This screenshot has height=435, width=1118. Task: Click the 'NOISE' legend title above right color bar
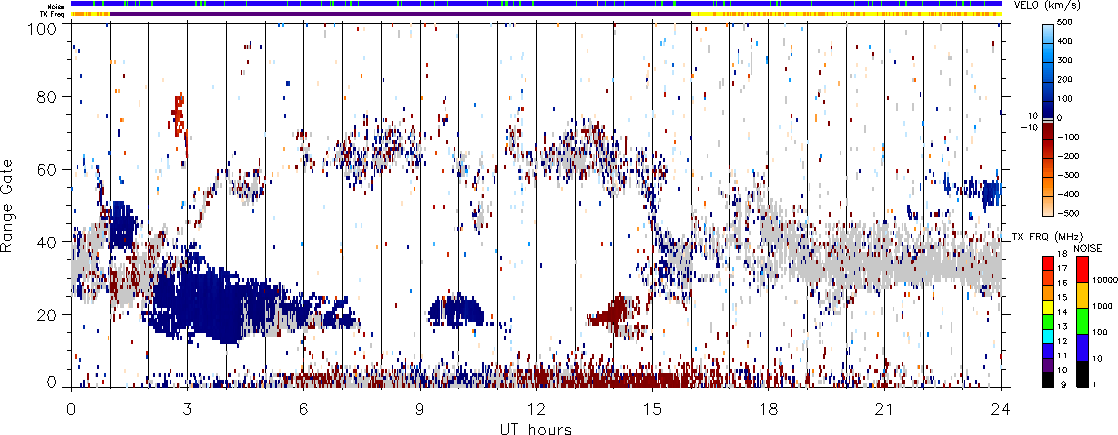pyautogui.click(x=1088, y=247)
